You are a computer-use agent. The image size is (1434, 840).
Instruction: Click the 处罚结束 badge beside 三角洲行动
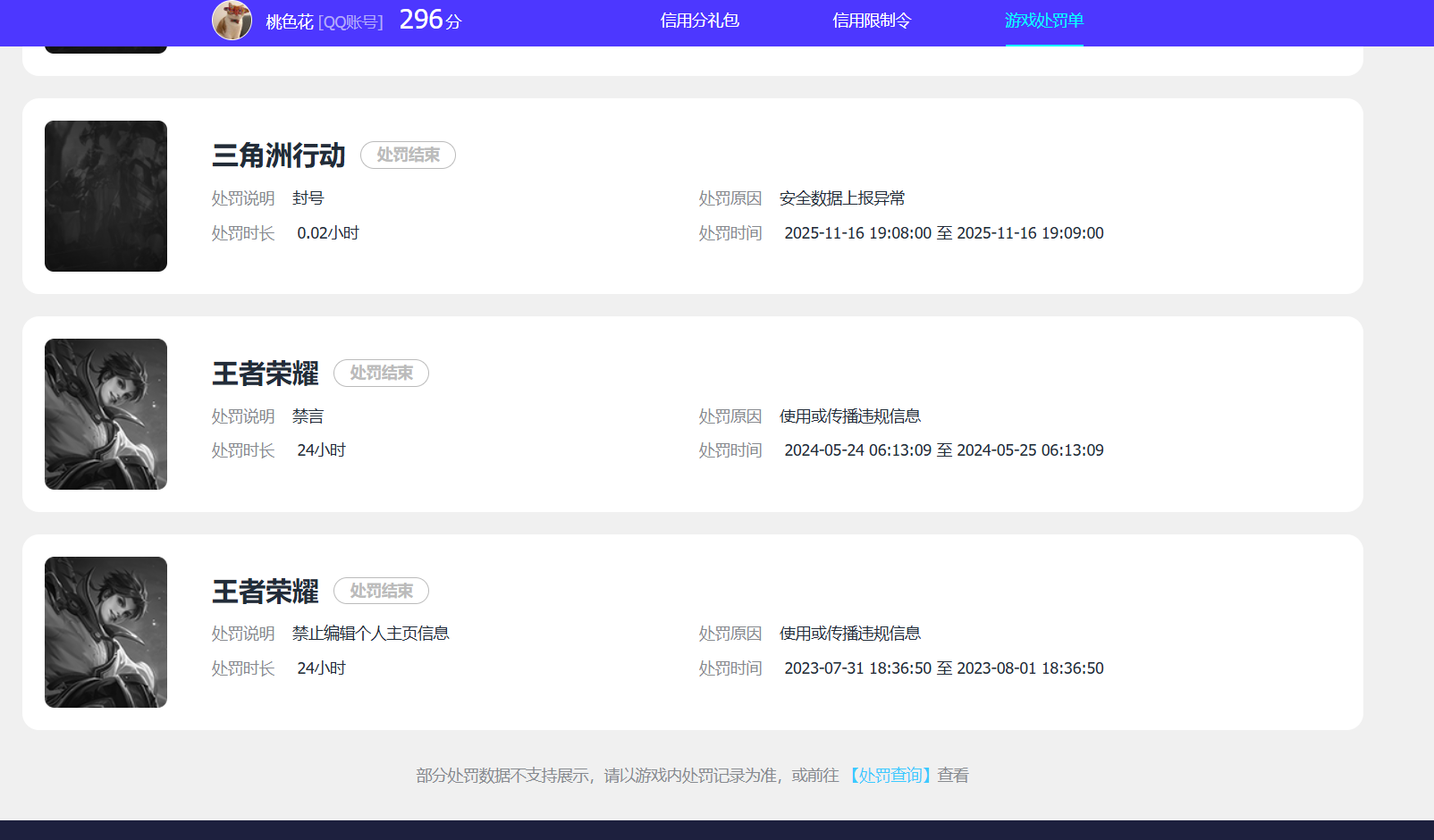408,155
